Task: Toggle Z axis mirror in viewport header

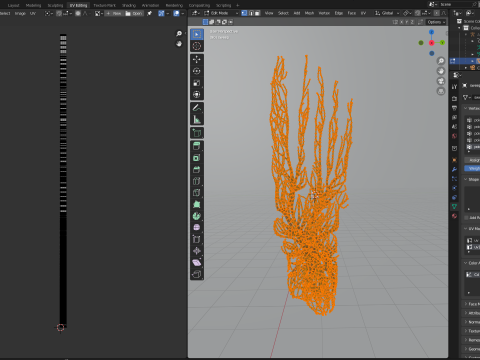Action: 412,22
